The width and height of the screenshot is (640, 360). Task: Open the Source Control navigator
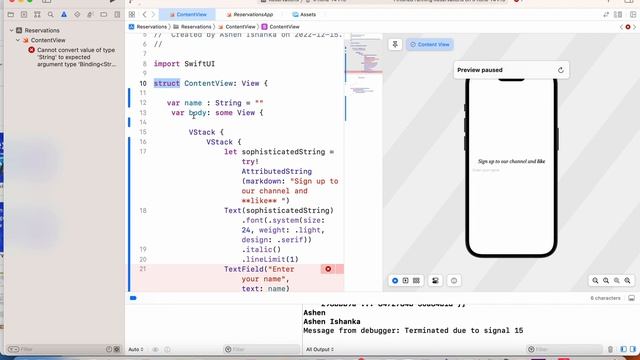[x=24, y=15]
